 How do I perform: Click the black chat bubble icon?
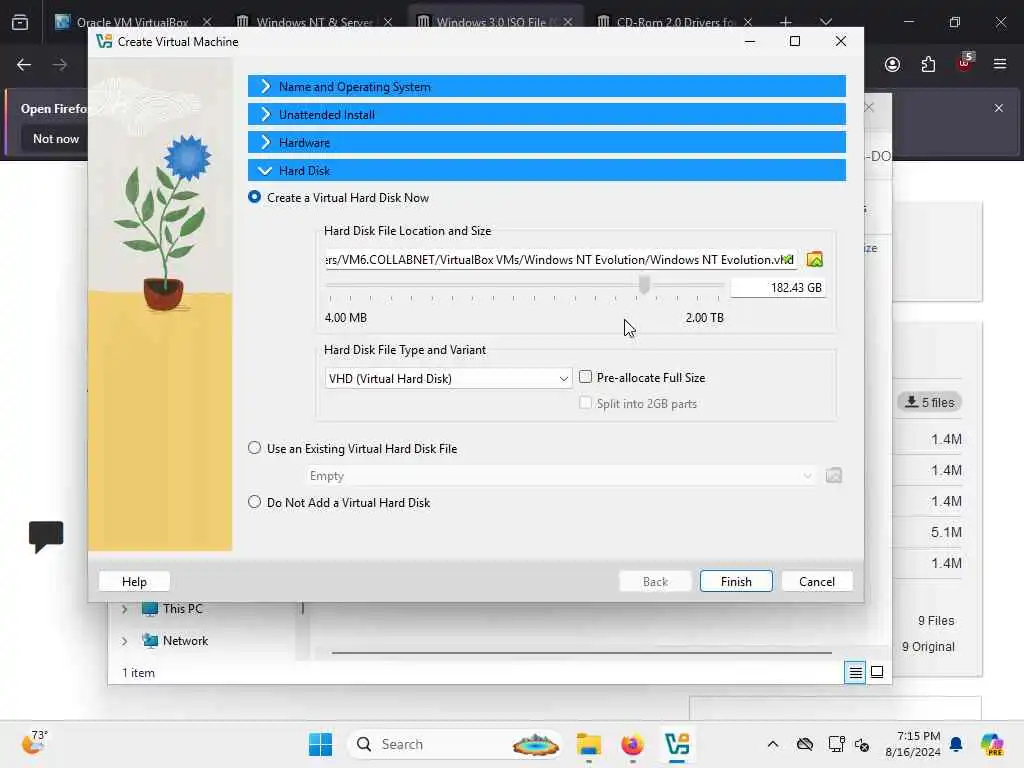coord(46,537)
